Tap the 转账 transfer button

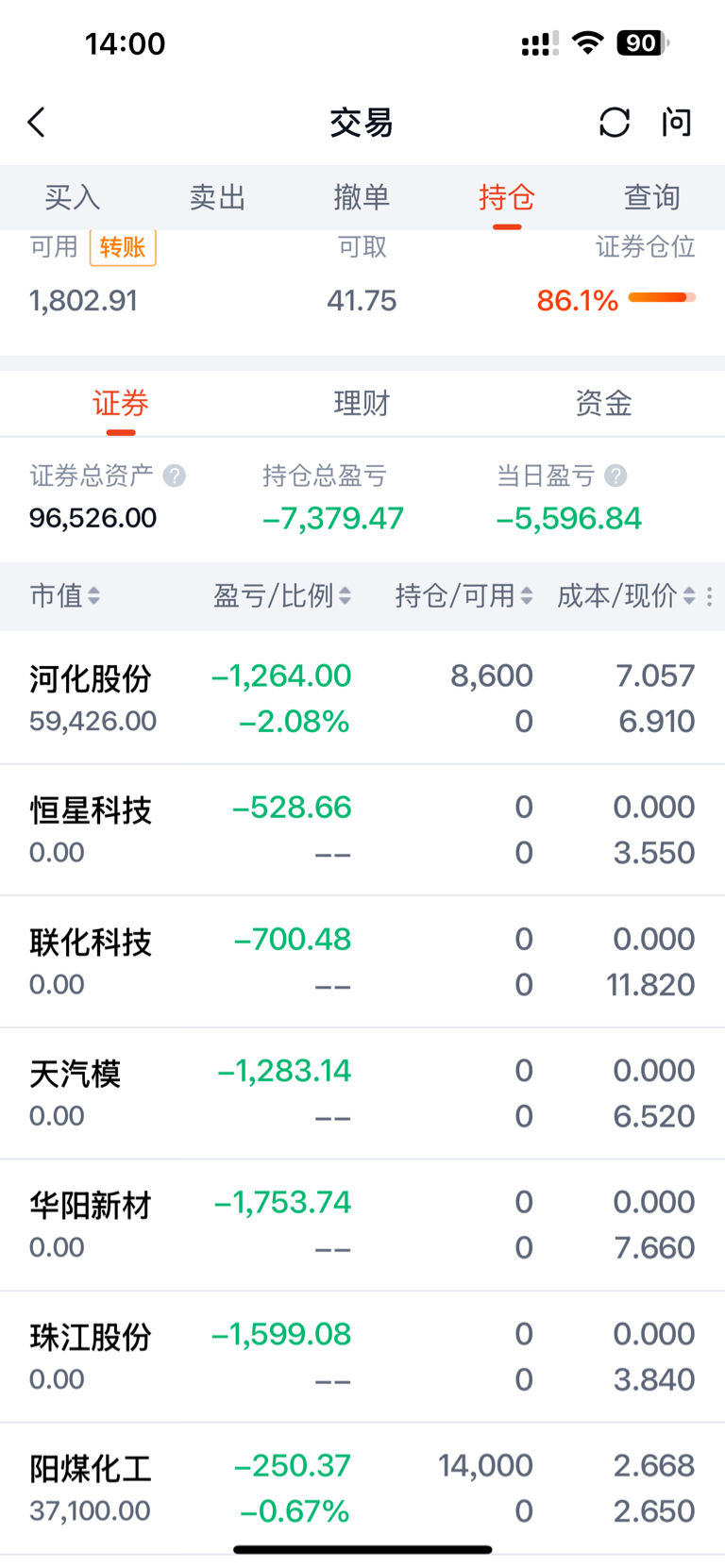pos(123,247)
